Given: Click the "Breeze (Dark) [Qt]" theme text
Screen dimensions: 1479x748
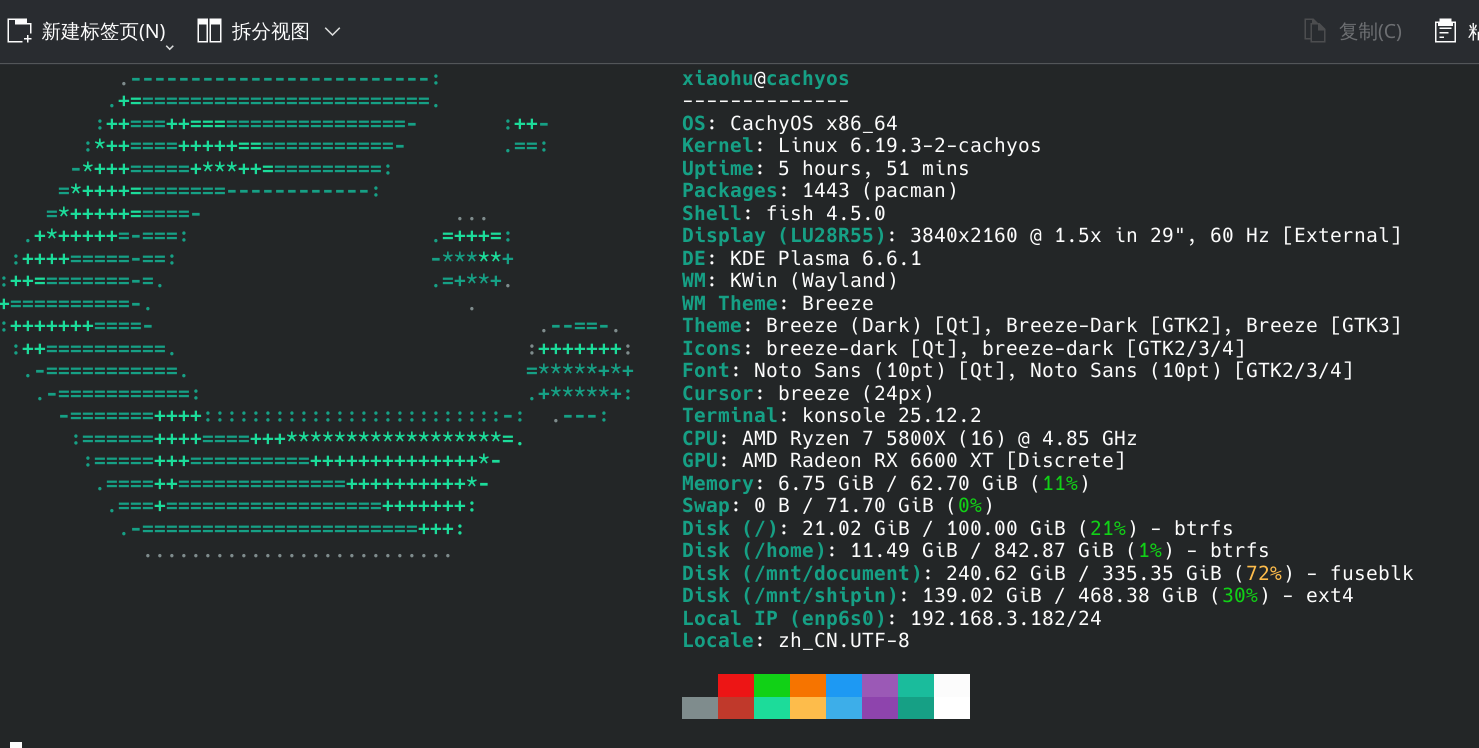Looking at the screenshot, I should click(x=874, y=326).
